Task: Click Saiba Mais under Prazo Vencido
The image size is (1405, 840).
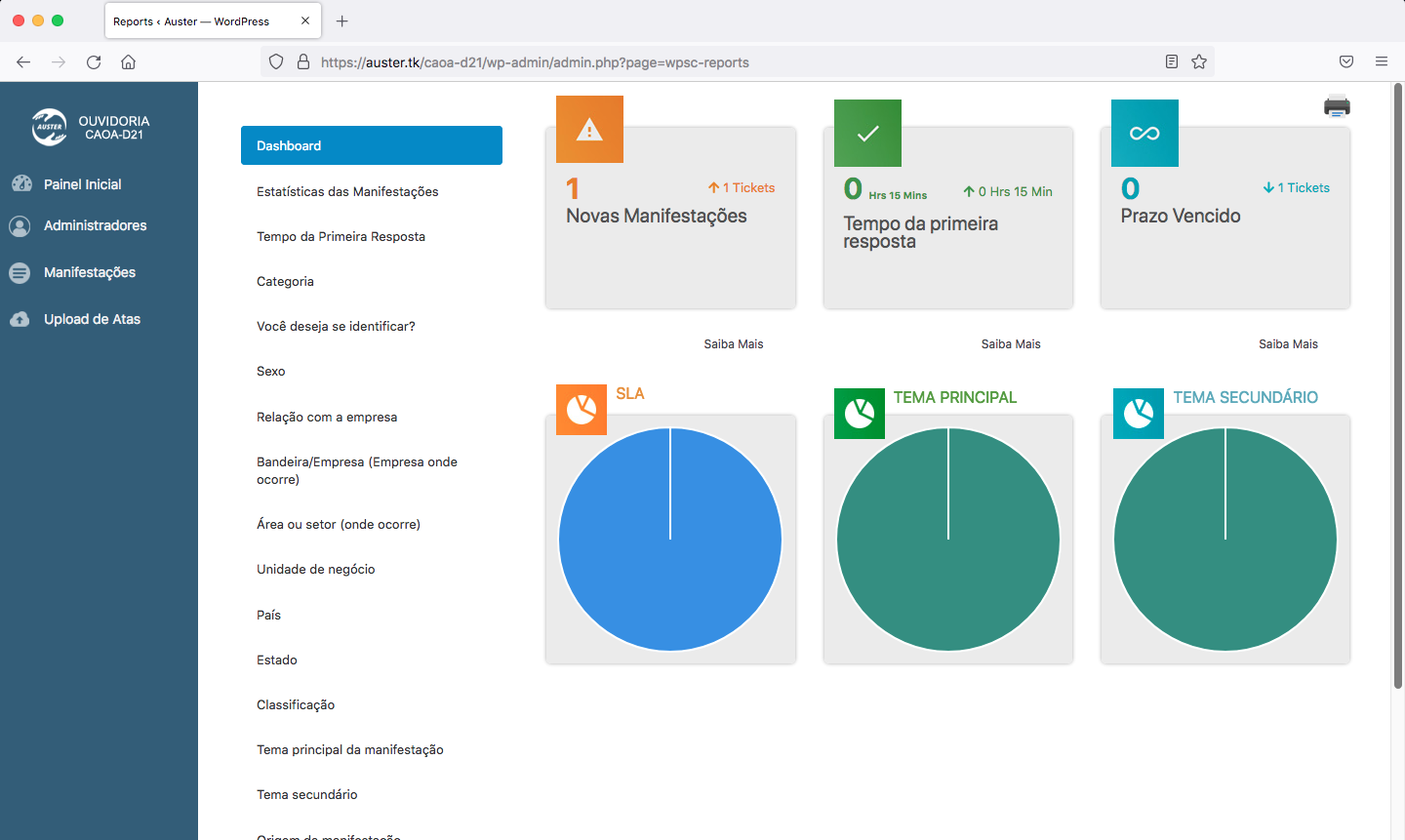Action: tap(1288, 344)
